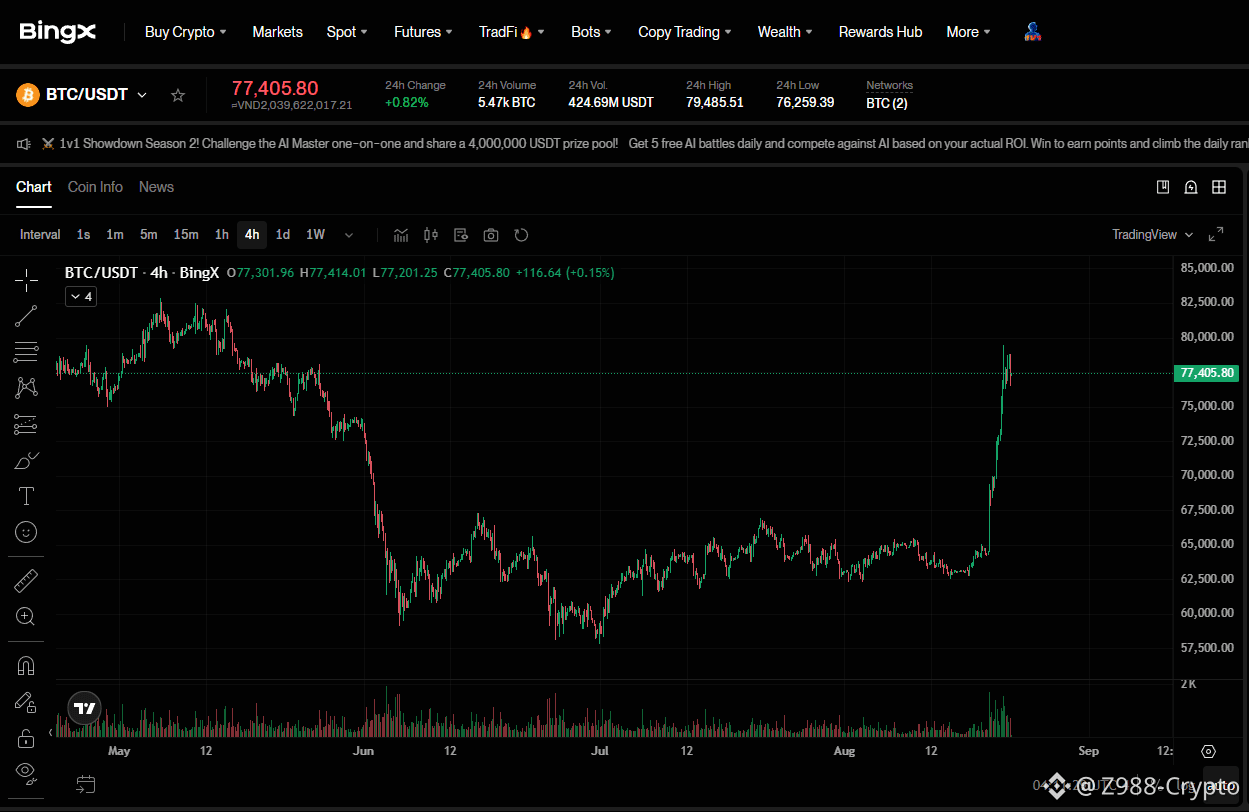Open the Markets menu item
This screenshot has height=812, width=1249.
[277, 32]
